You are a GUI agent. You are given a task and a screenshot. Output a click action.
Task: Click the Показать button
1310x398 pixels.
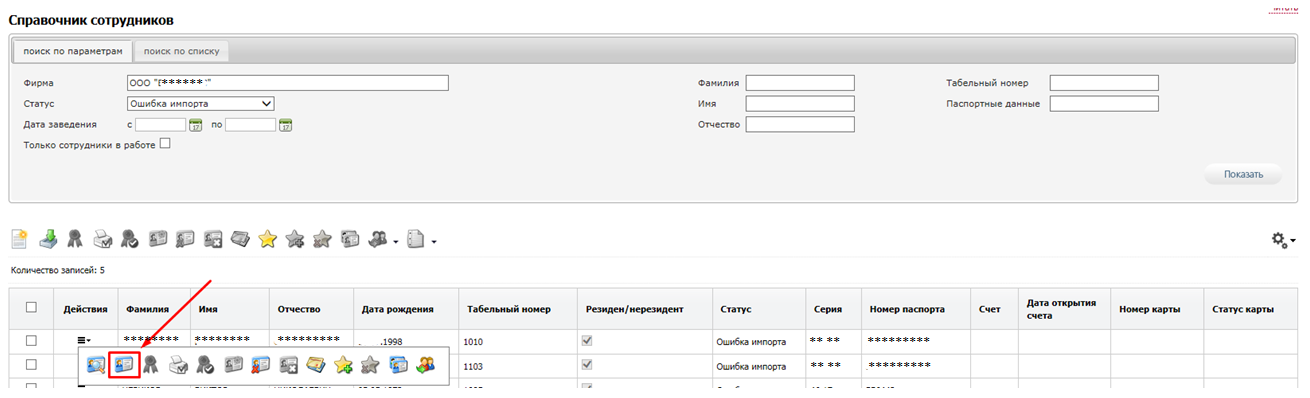1243,174
